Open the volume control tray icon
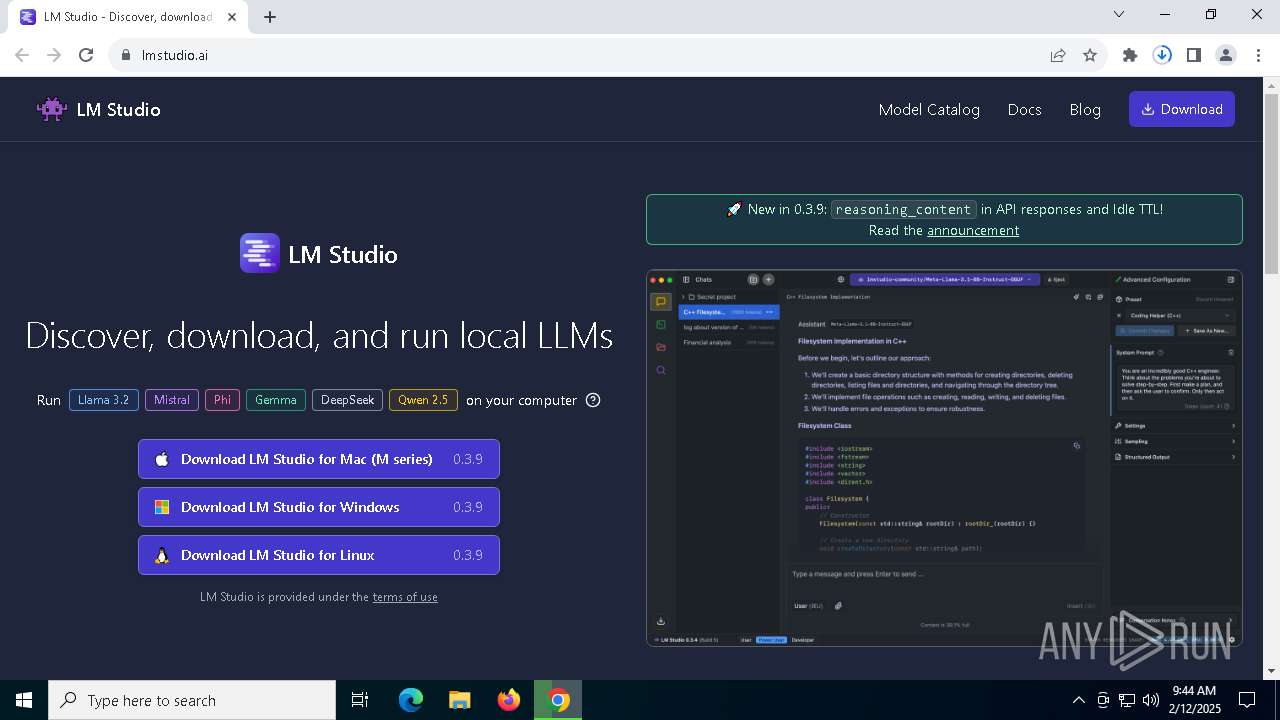Screen dimensions: 1280x720 [1151, 700]
